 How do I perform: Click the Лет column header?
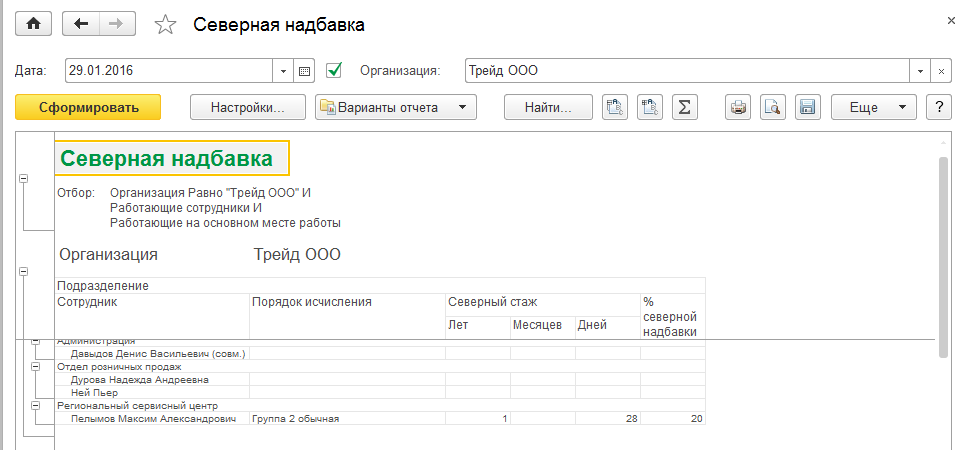click(478, 327)
